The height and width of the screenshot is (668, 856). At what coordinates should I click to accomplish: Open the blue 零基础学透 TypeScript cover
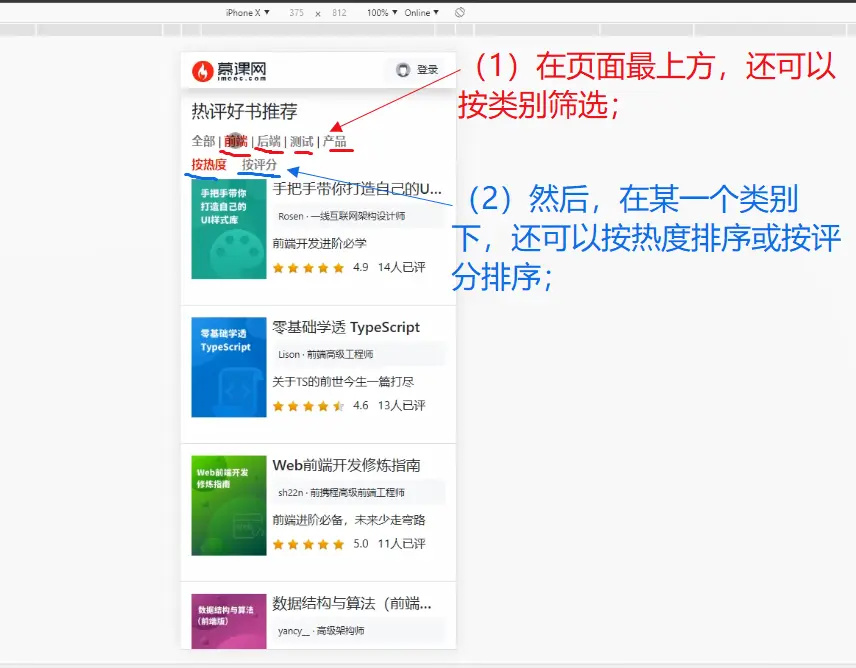coord(229,367)
